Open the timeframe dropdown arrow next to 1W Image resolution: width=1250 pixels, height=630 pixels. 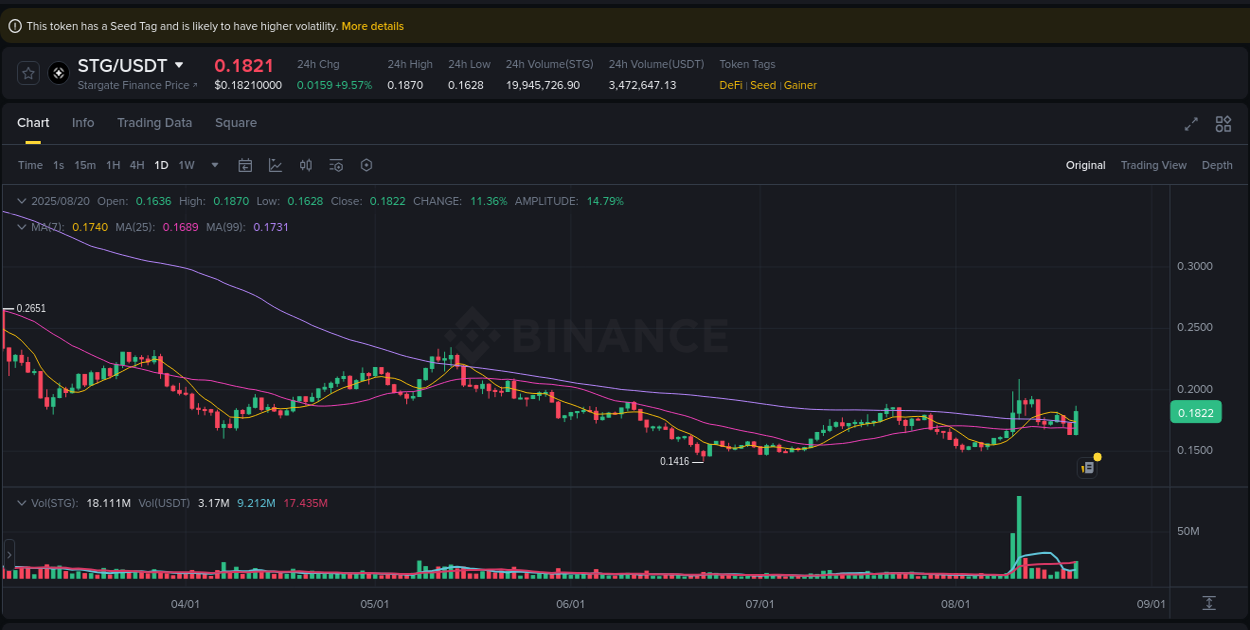point(213,165)
